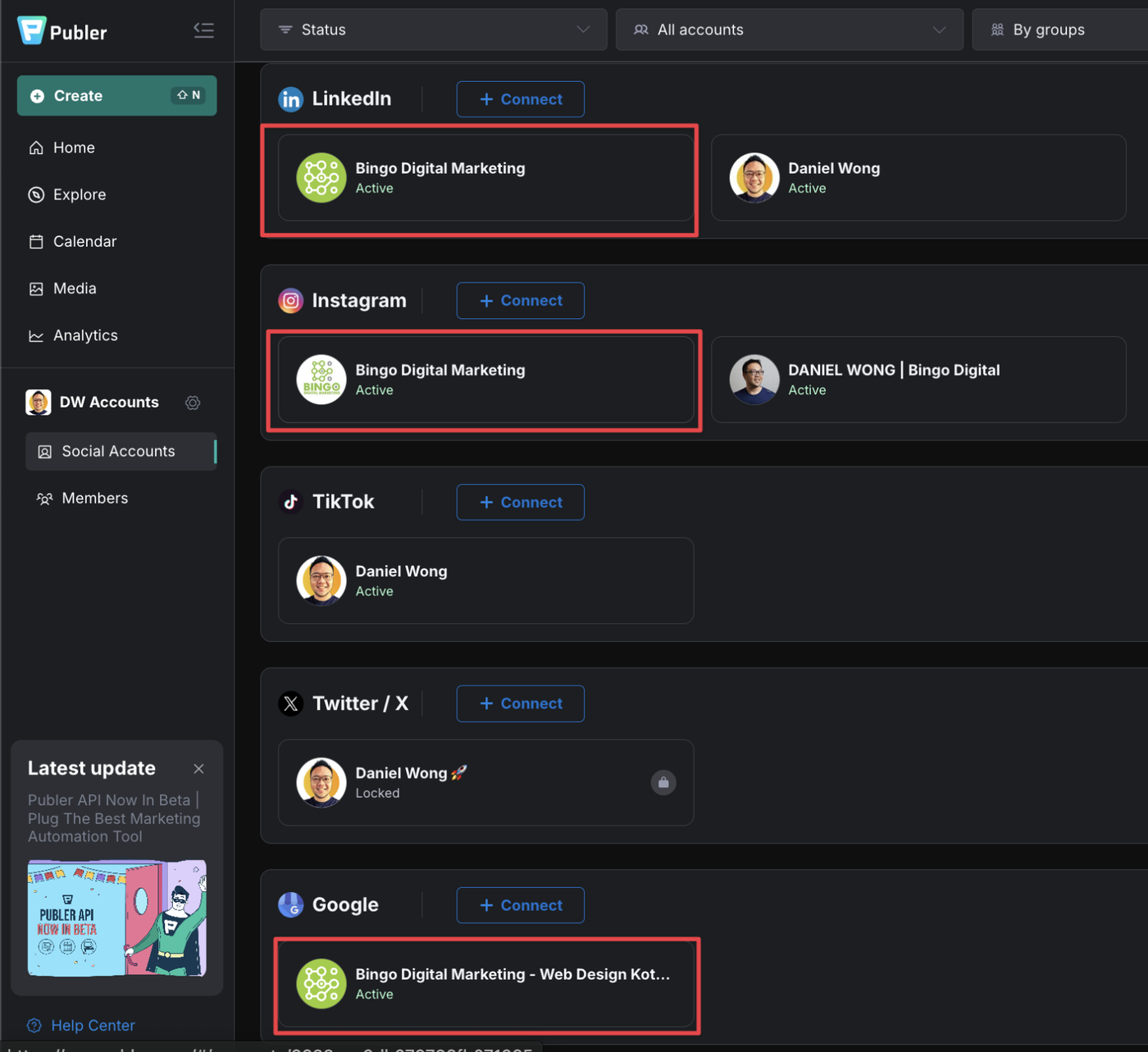The width and height of the screenshot is (1148, 1052).
Task: Dismiss the Latest update card
Action: click(x=198, y=769)
